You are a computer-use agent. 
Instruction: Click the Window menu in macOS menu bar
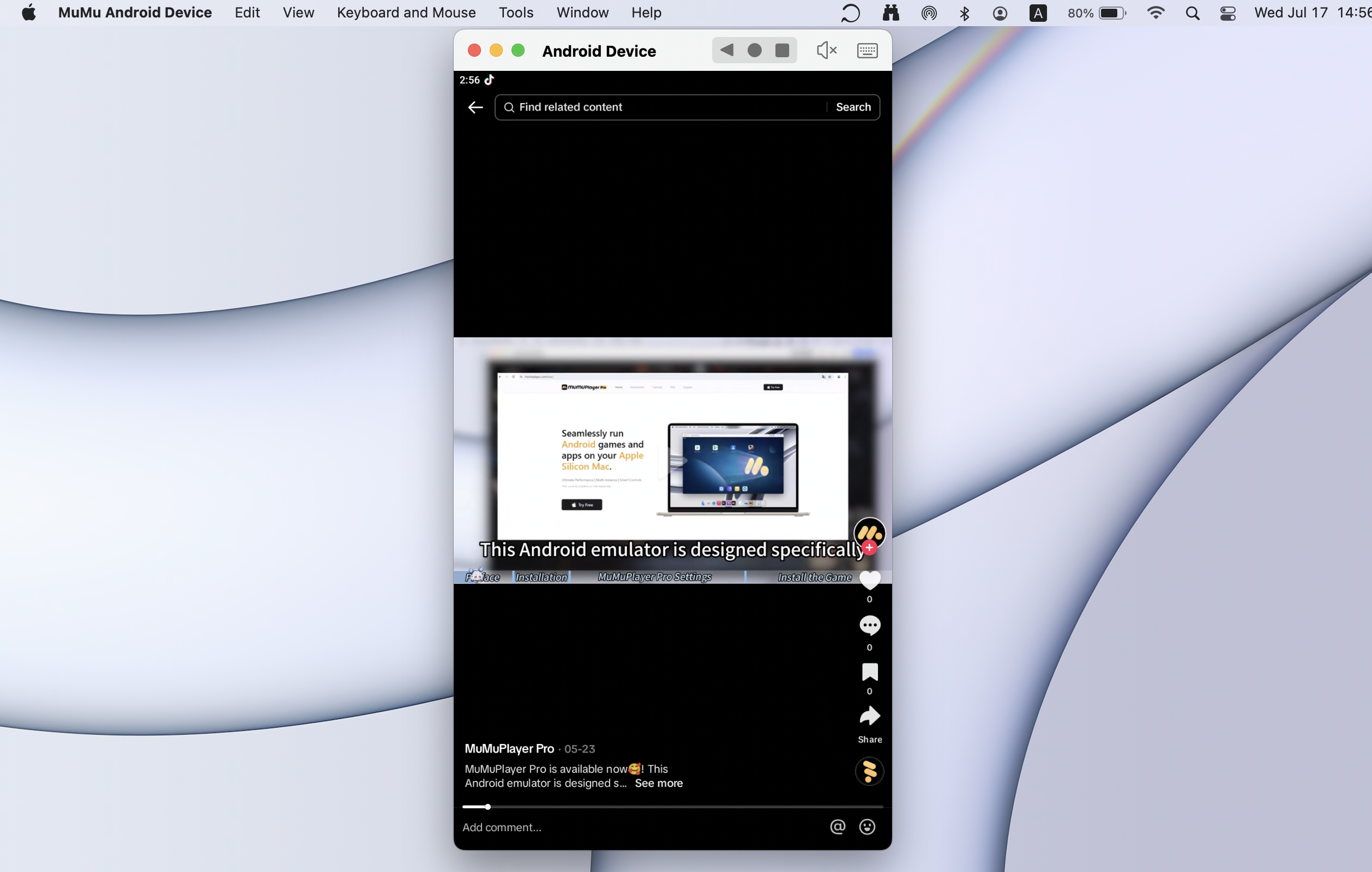[582, 12]
